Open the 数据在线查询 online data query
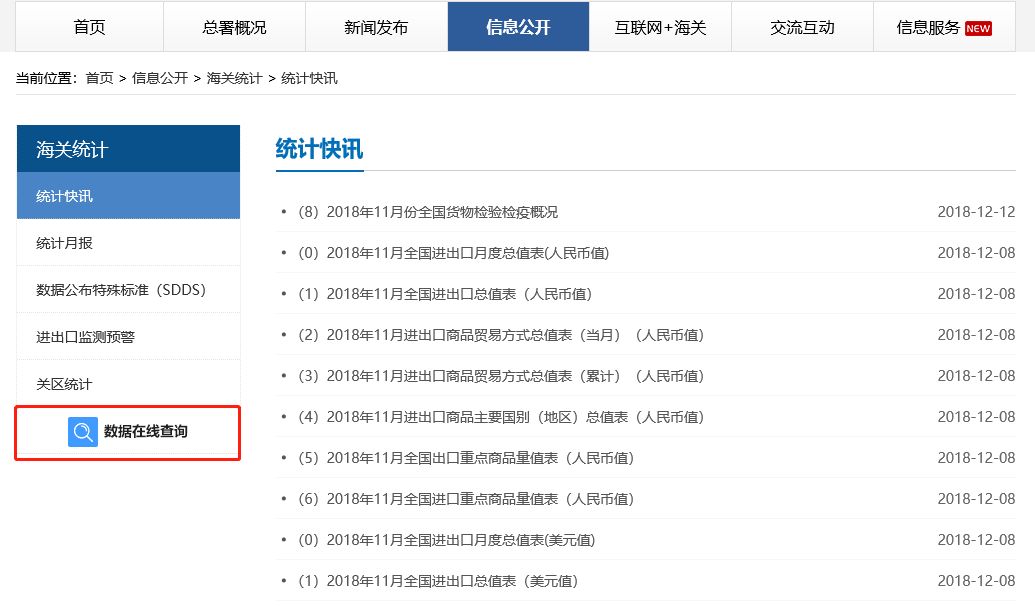Viewport: 1035px width, 606px height. (x=138, y=432)
